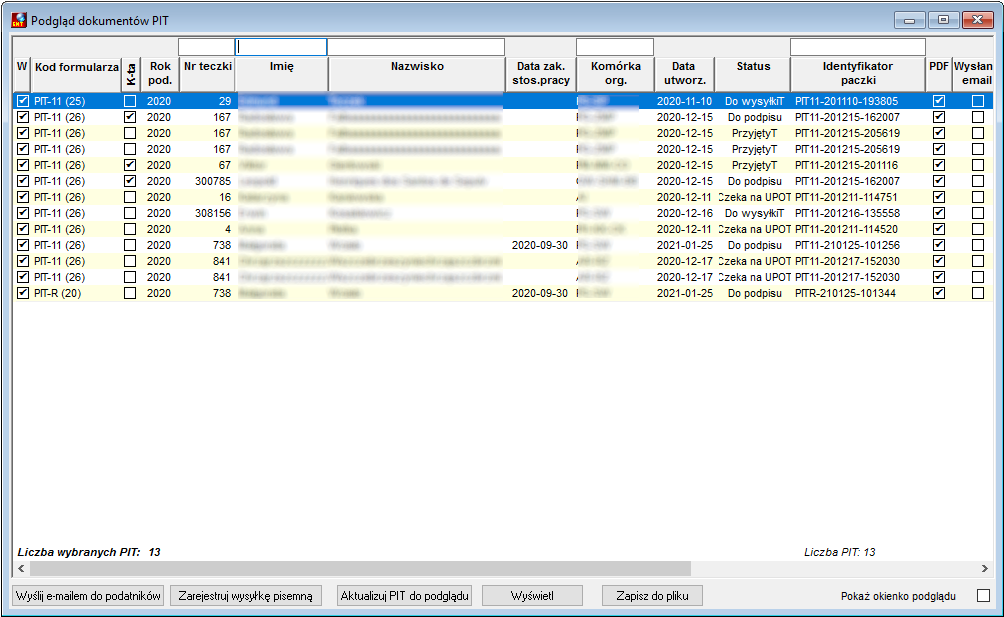
Task: Click the Nr teczki filter field
Action: click(x=206, y=47)
